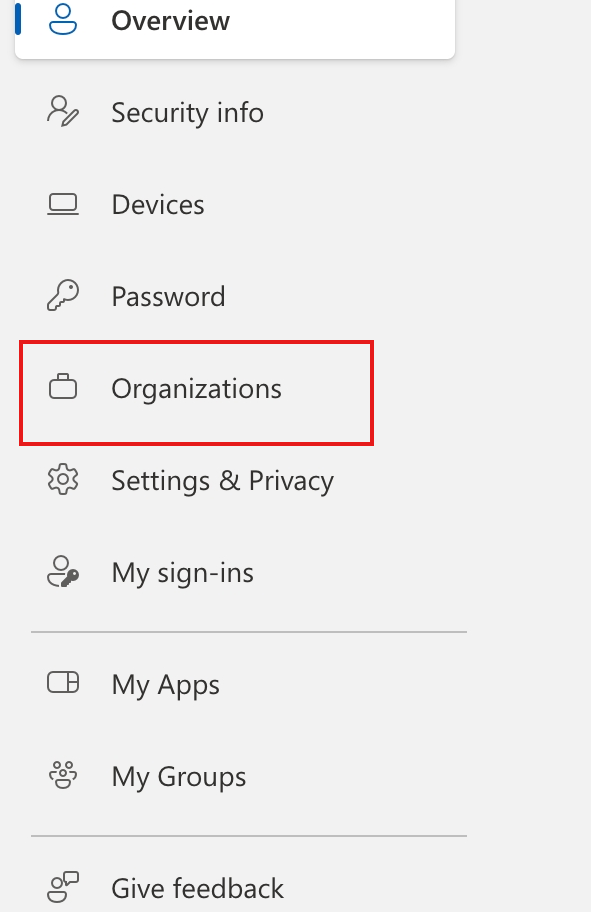
Task: View My sign-ins activity
Action: [181, 572]
